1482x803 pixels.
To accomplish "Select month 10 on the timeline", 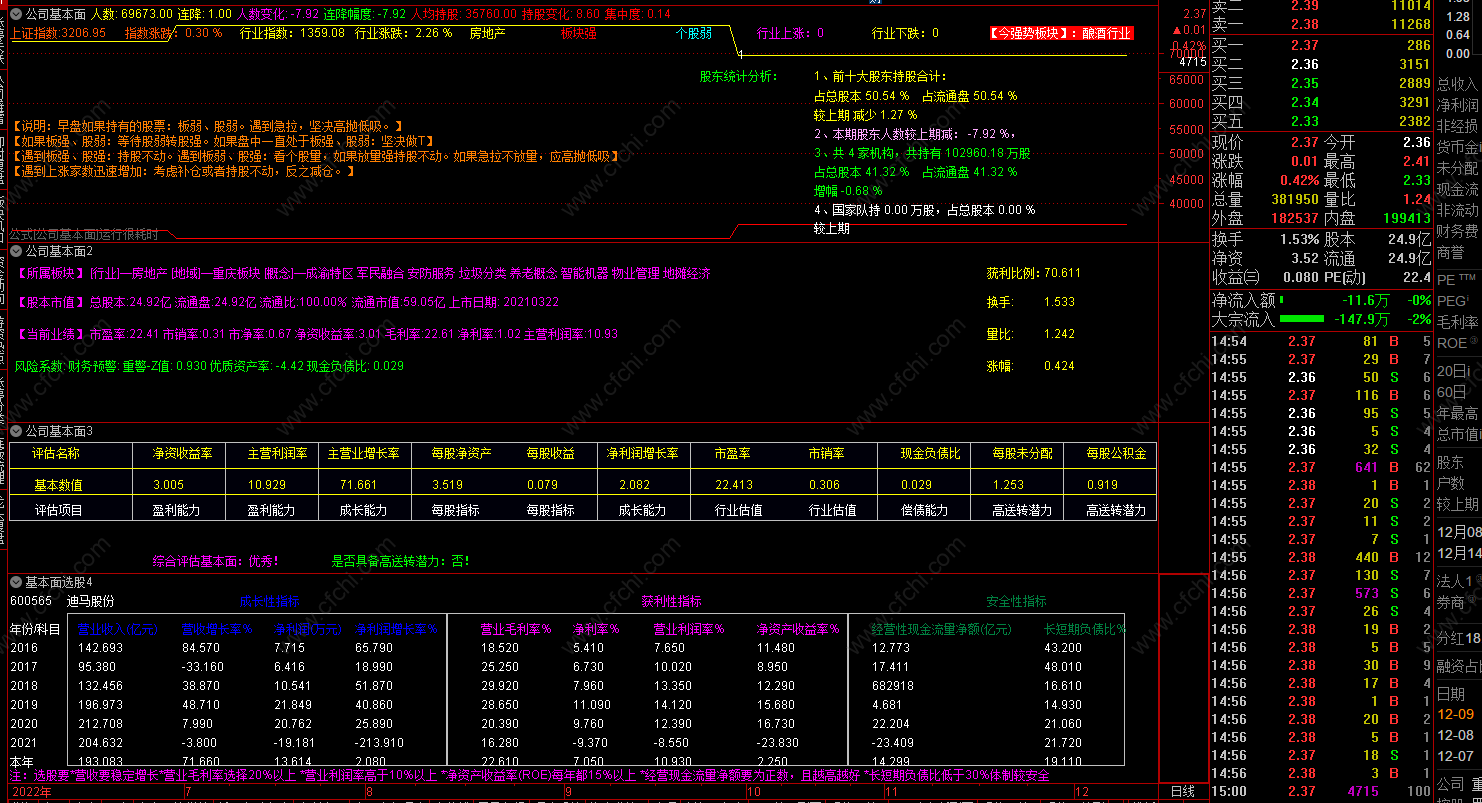I will click(753, 792).
